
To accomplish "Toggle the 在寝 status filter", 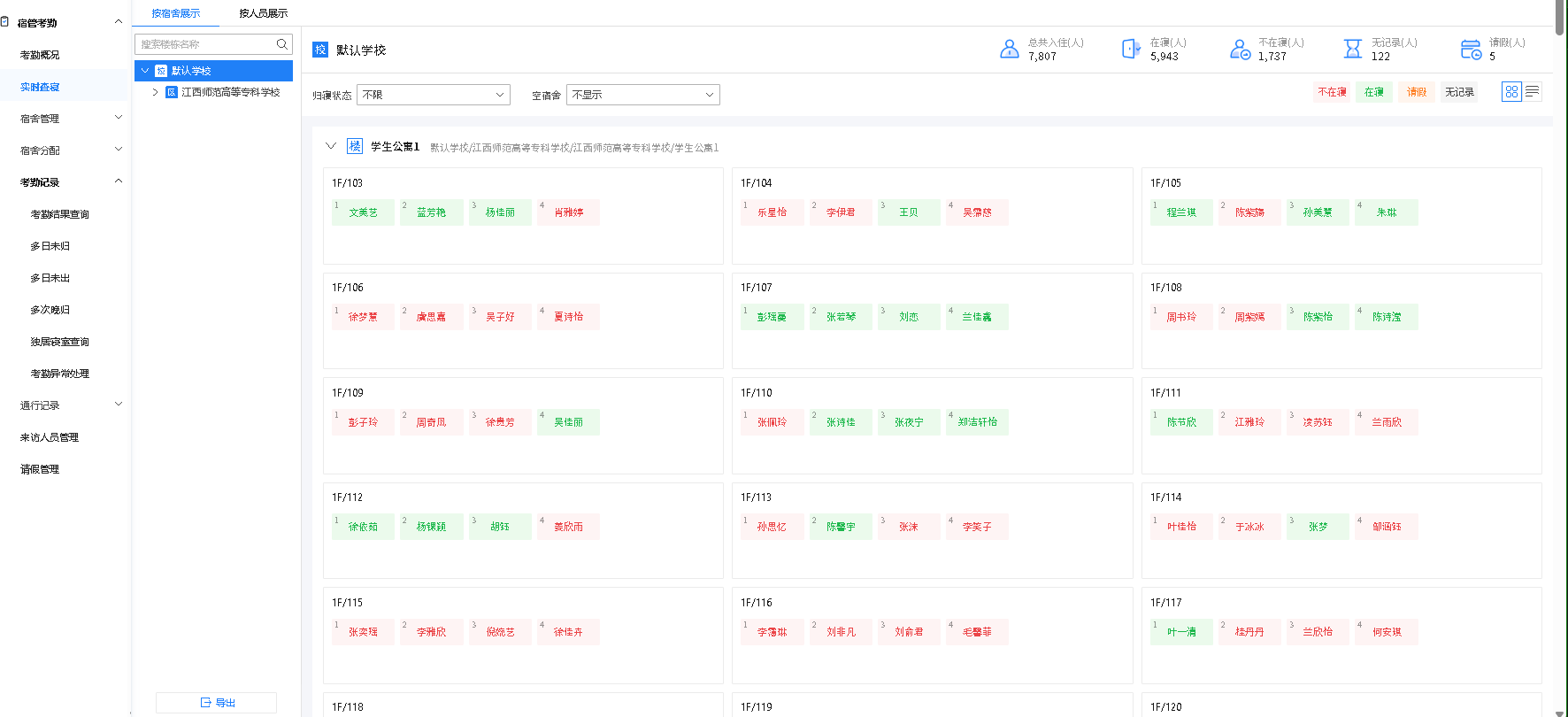I will point(1373,92).
